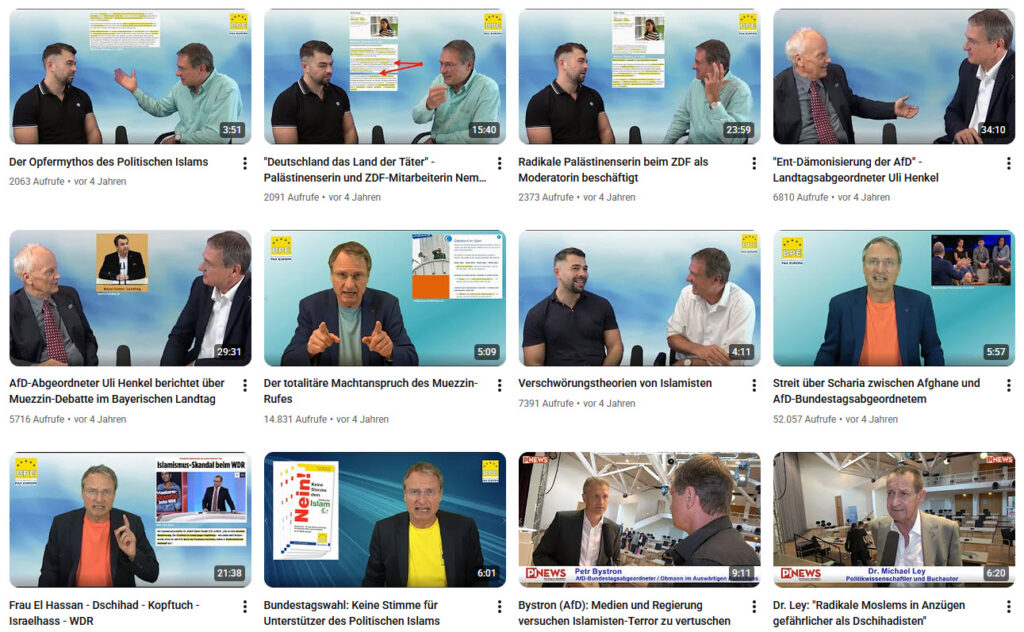Play the 5:09 Muezzin-Rufes video thumbnail

pos(385,298)
